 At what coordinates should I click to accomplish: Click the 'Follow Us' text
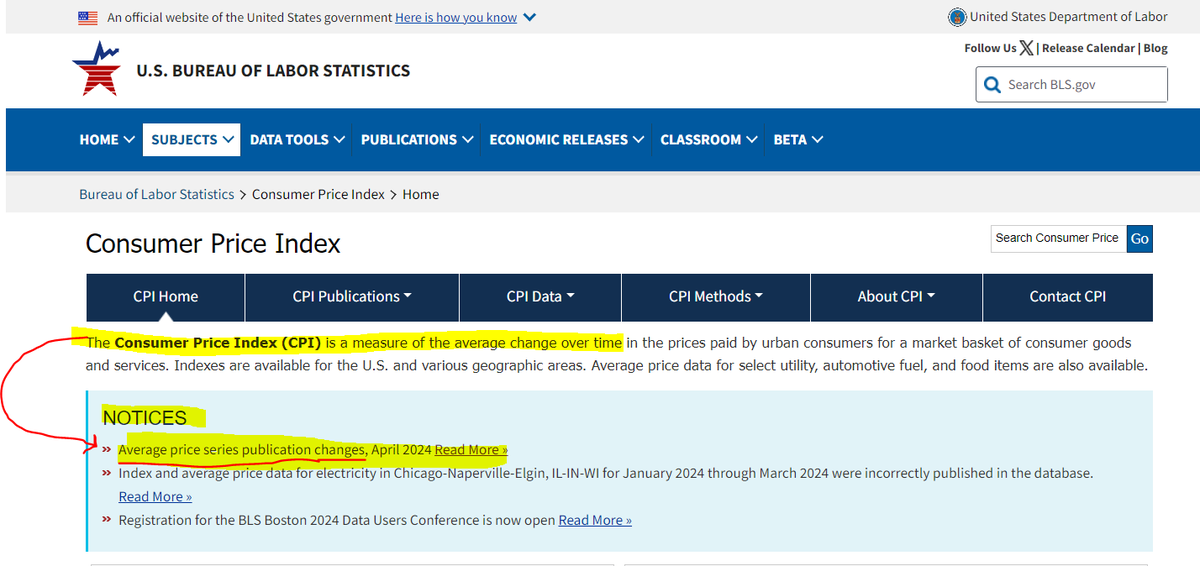click(x=990, y=48)
